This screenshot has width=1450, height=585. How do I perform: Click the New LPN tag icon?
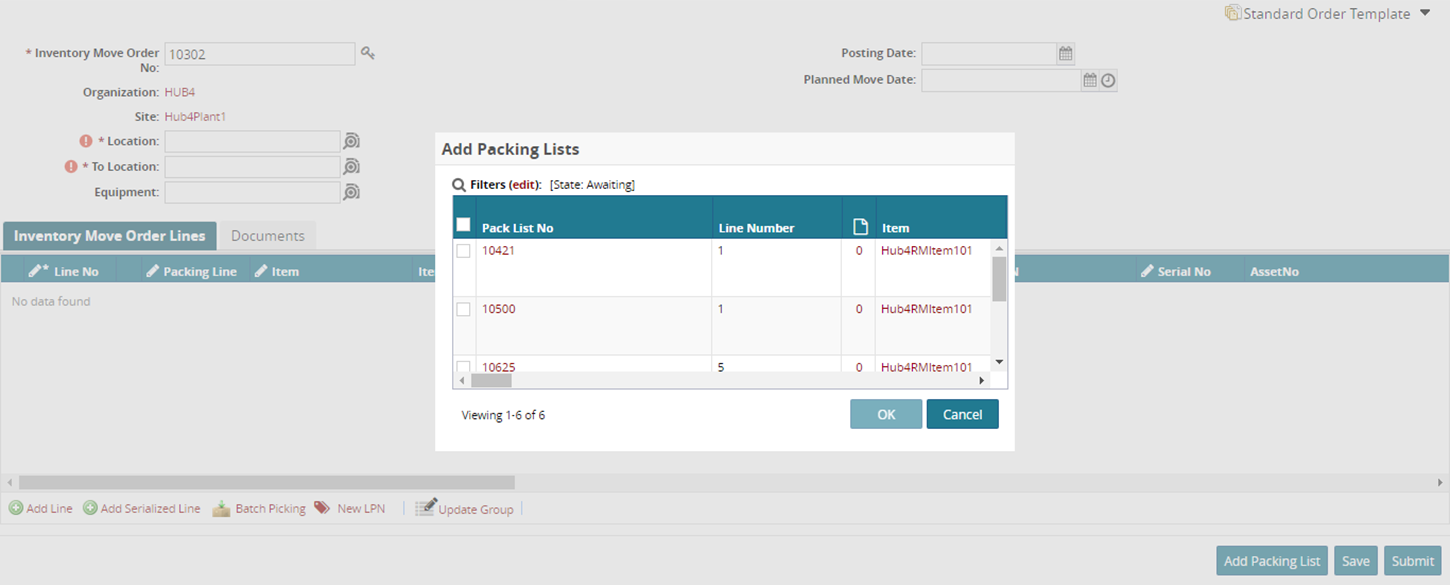click(x=322, y=508)
